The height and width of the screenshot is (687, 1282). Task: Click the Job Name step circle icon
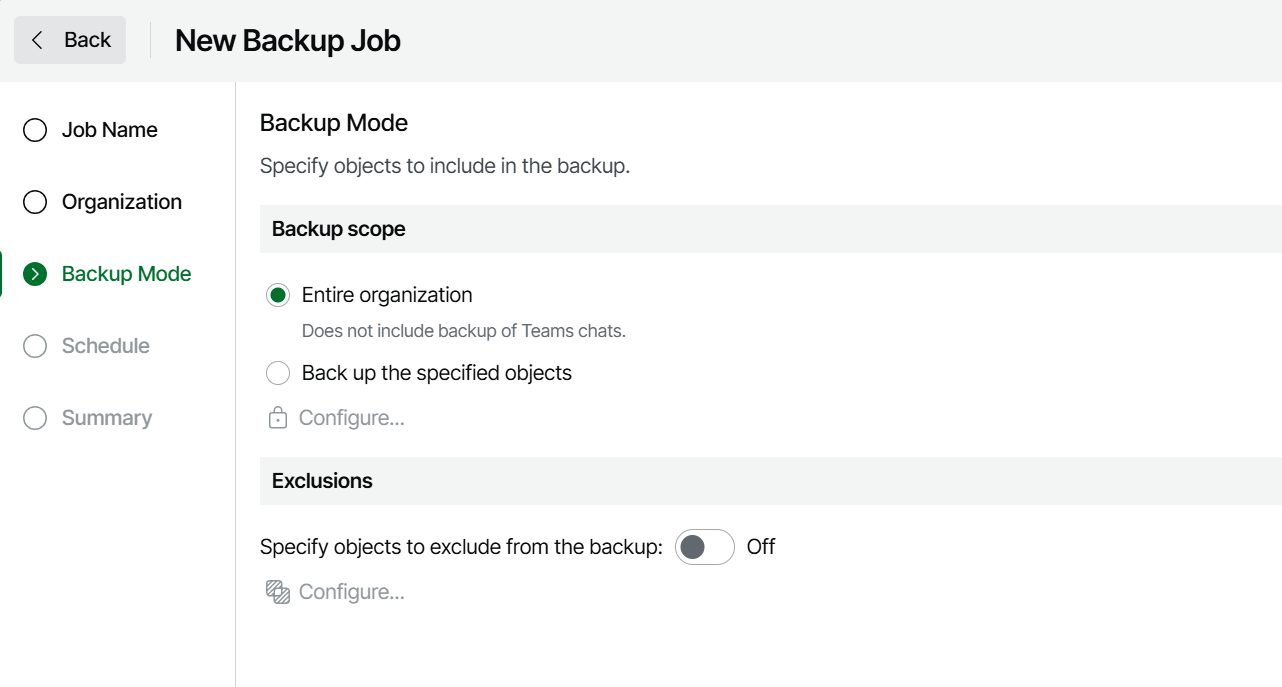(x=35, y=130)
